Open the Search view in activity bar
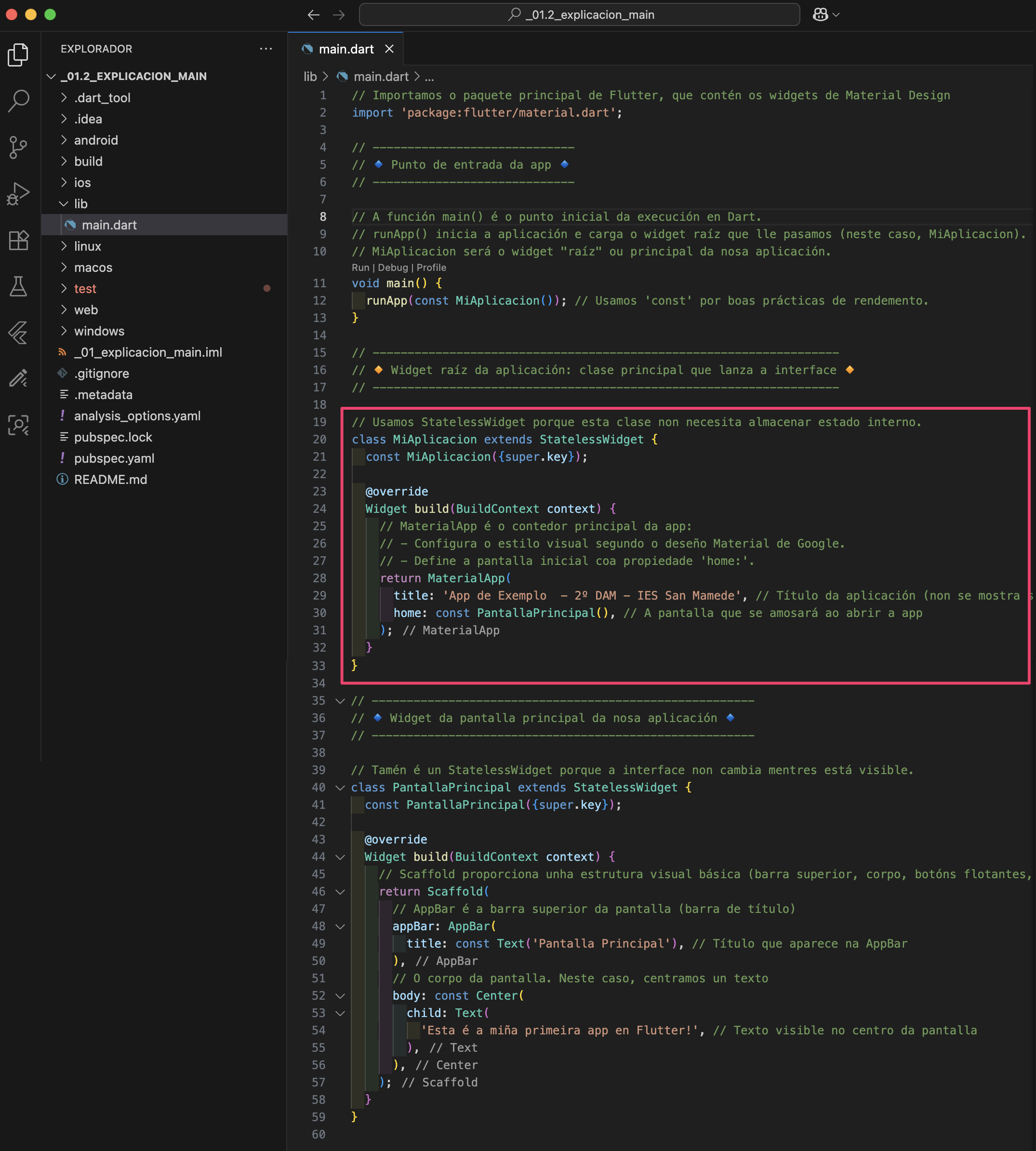The width and height of the screenshot is (1036, 1151). pos(18,101)
